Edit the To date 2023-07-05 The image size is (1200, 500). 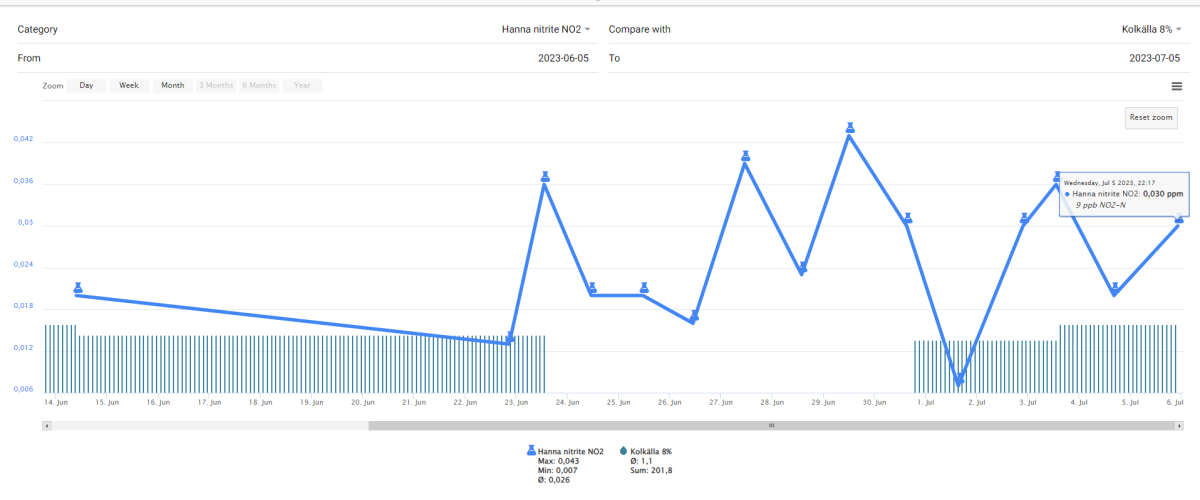1155,58
